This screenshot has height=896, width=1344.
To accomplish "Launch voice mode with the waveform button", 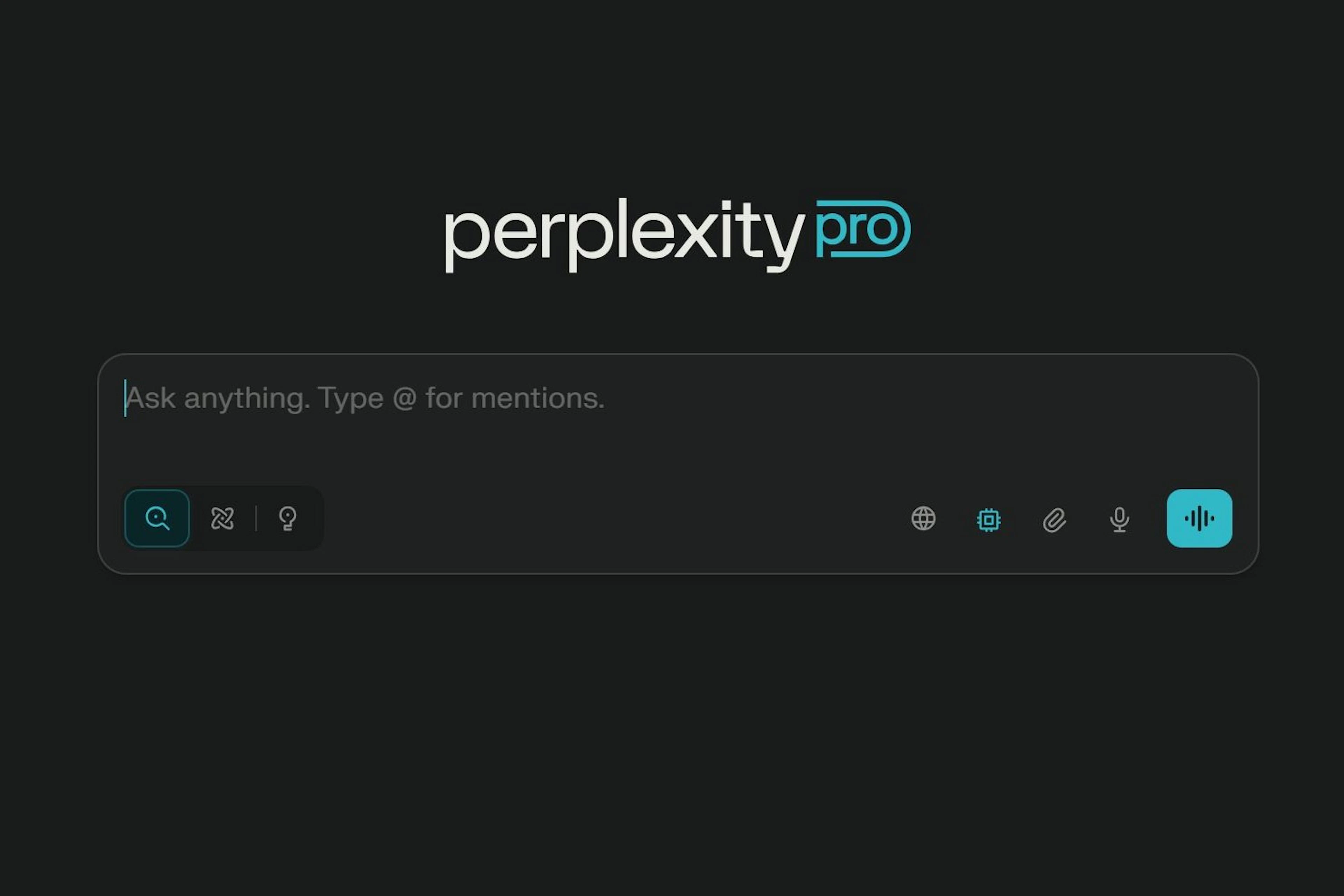I will coord(1199,518).
